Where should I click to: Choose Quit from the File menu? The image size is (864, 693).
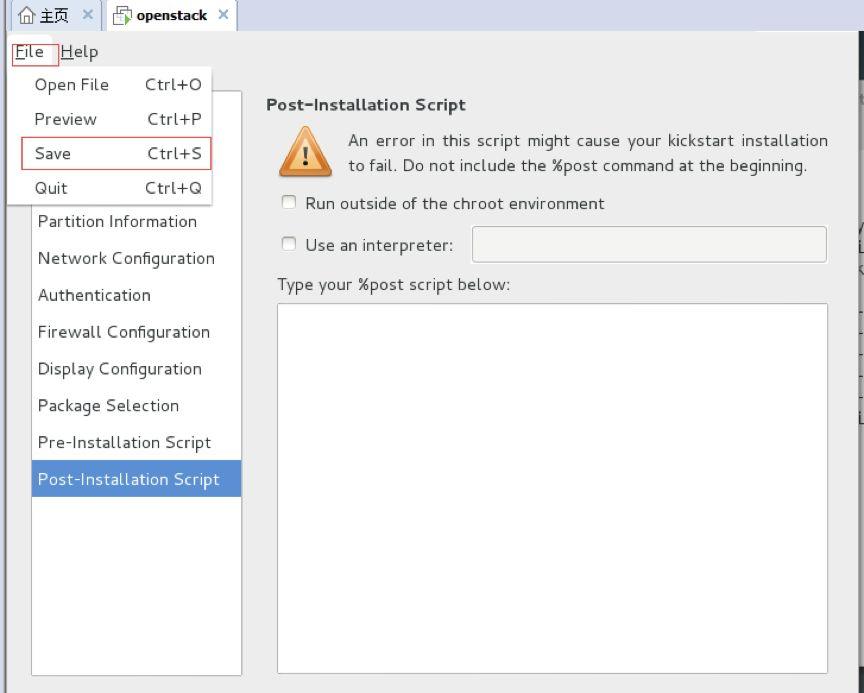coord(51,188)
